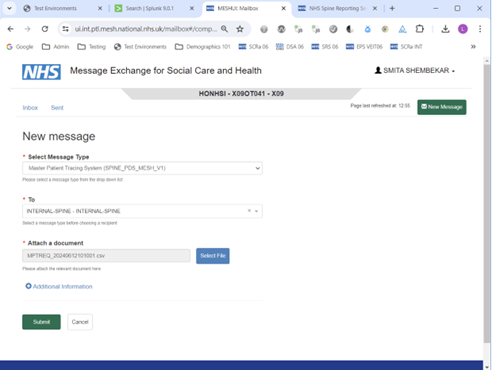Open the SCRa INT bookmark
492x370 pixels.
tap(406, 47)
